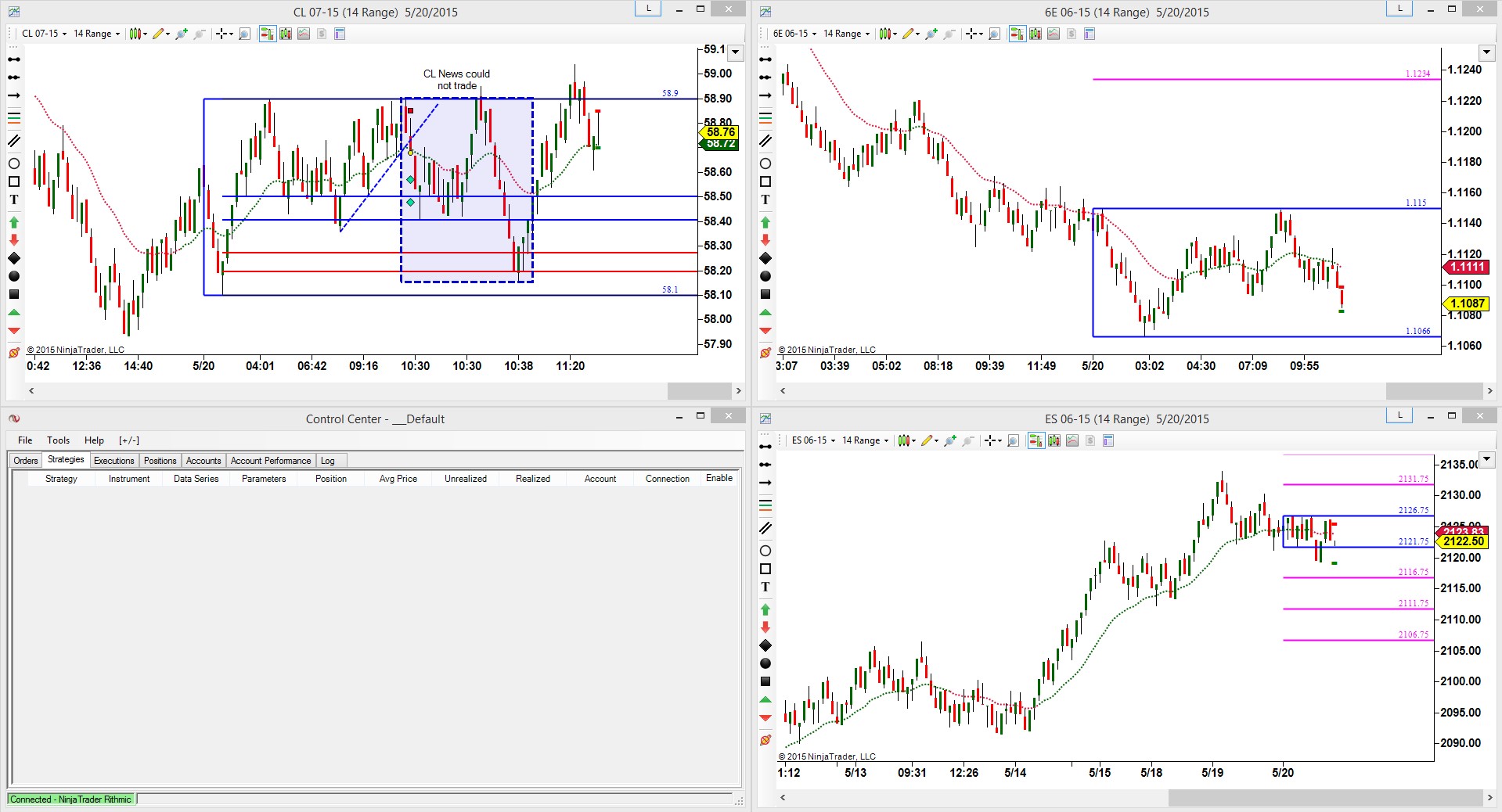Click Connected - NinjaTrader Rithmic status indicator
Viewport: 1502px width, 812px height.
(x=70, y=799)
